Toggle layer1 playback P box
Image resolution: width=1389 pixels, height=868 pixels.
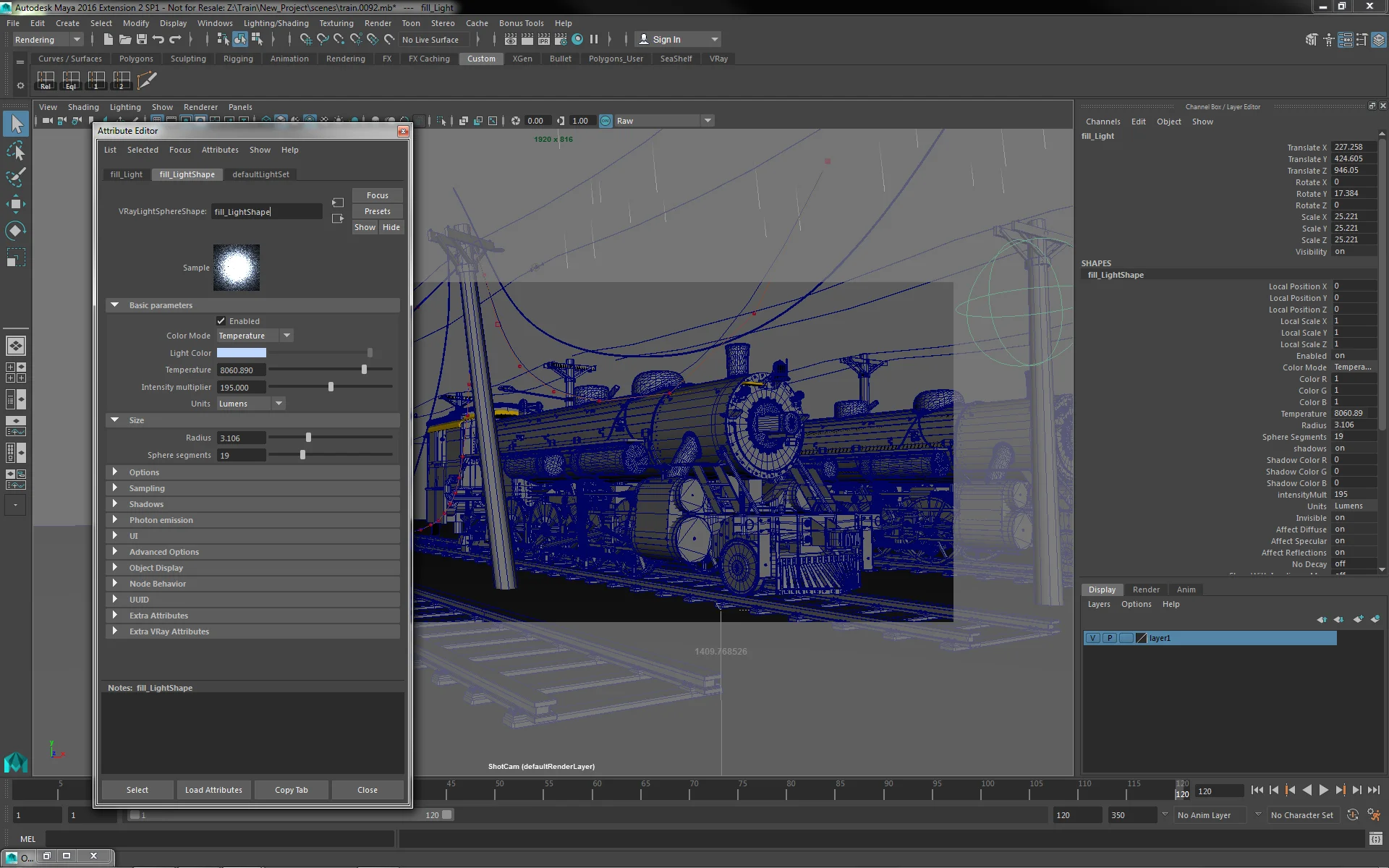click(1109, 638)
